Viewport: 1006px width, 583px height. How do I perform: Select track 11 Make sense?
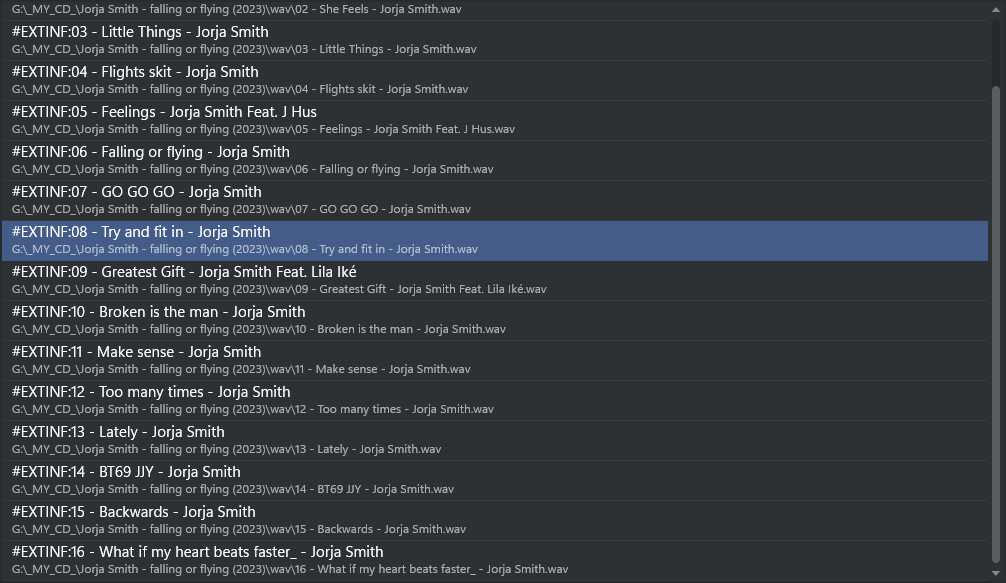pyautogui.click(x=136, y=352)
